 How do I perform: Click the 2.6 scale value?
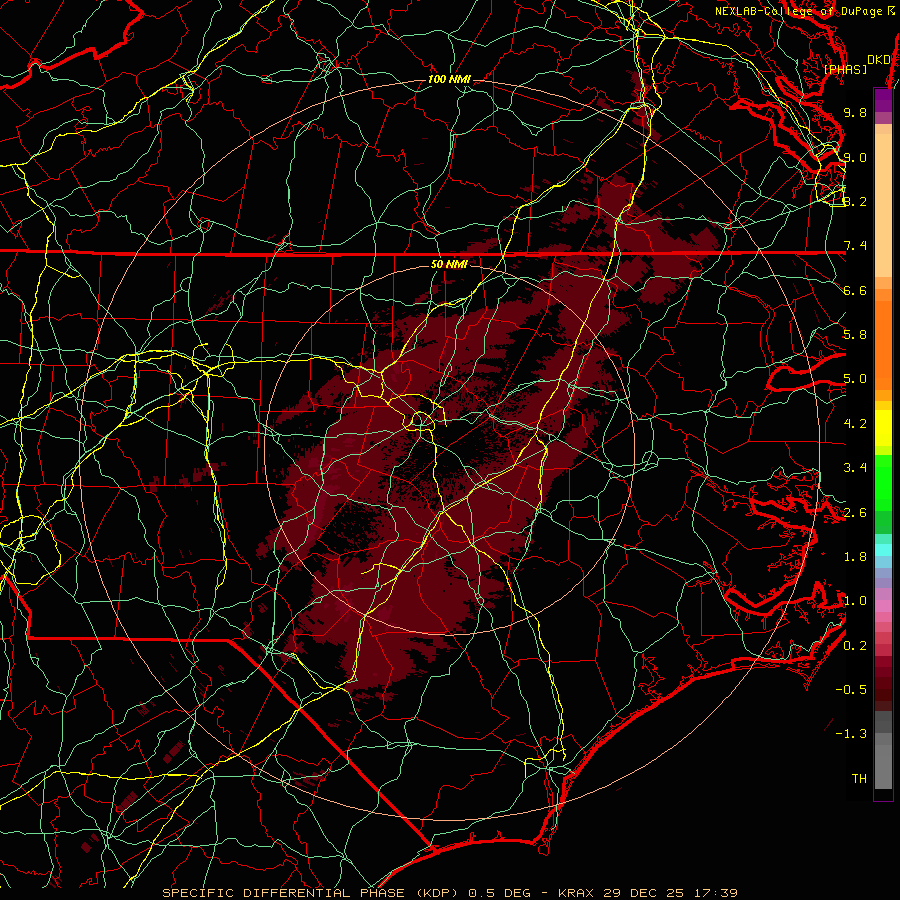(855, 513)
